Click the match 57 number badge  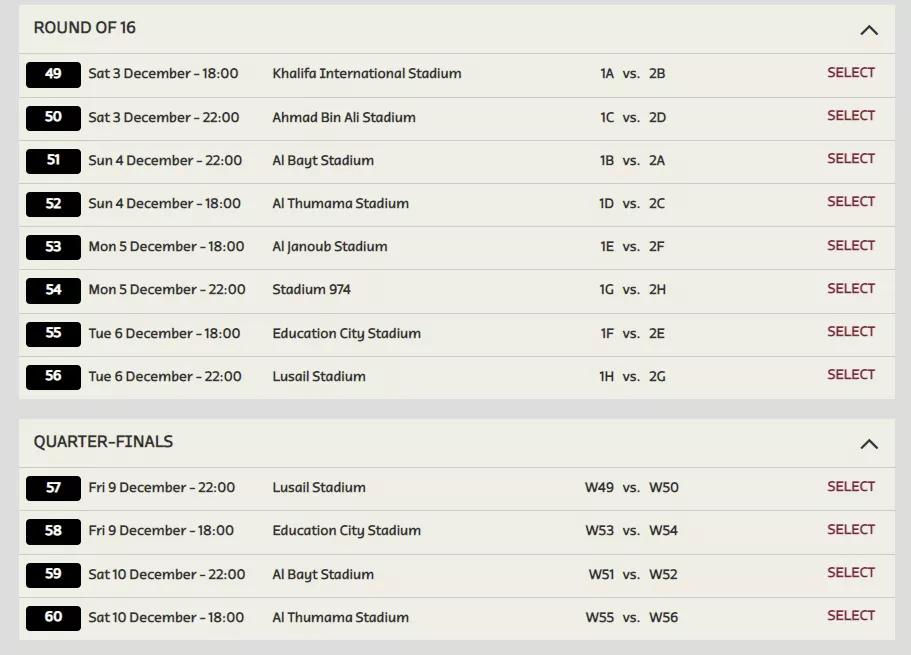tap(53, 488)
